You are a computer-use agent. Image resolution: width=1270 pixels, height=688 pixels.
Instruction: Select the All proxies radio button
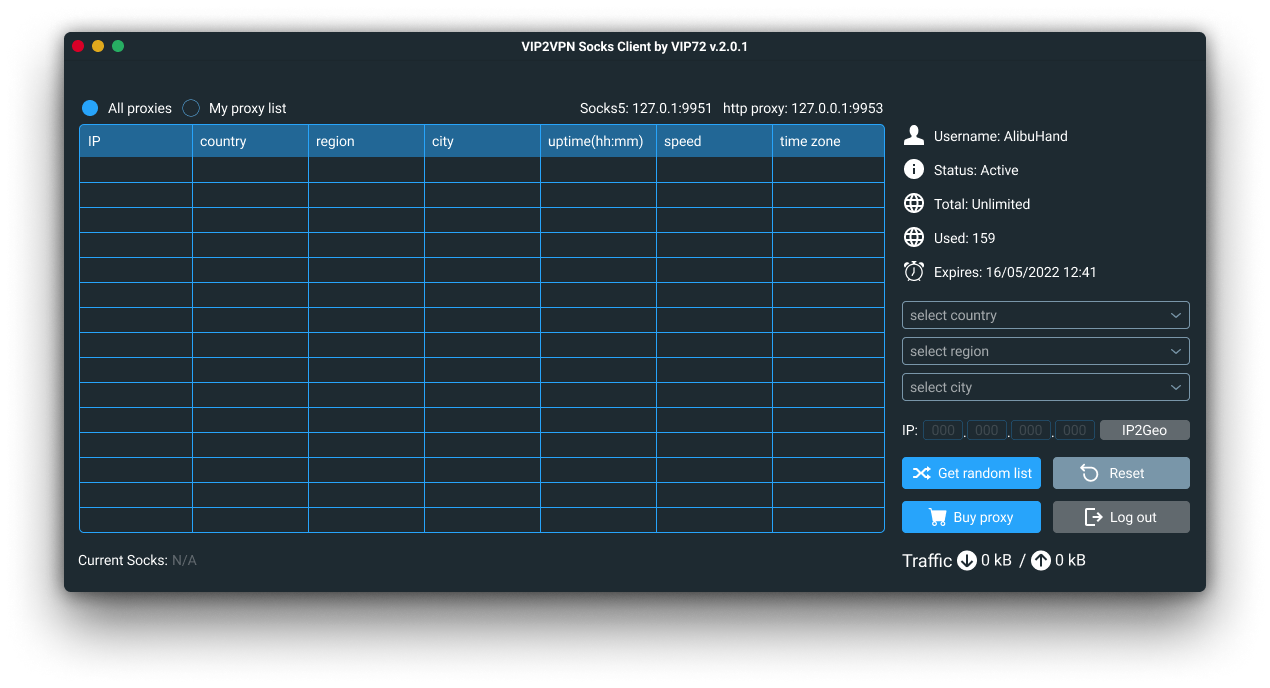tap(90, 108)
